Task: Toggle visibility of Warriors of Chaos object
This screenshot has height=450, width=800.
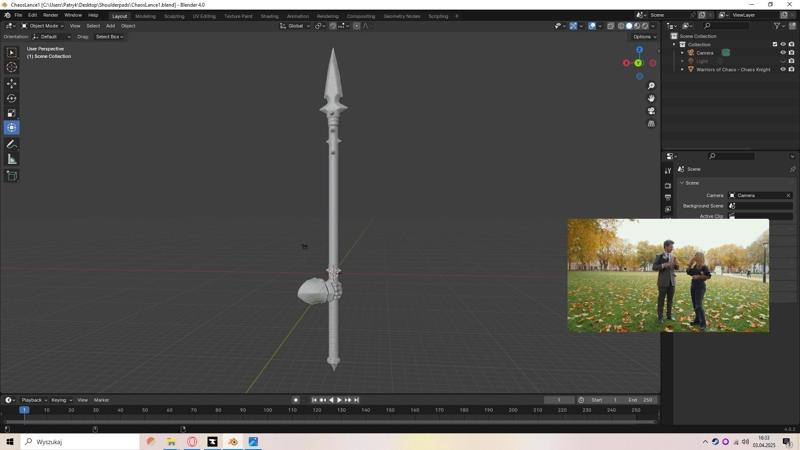Action: click(783, 69)
